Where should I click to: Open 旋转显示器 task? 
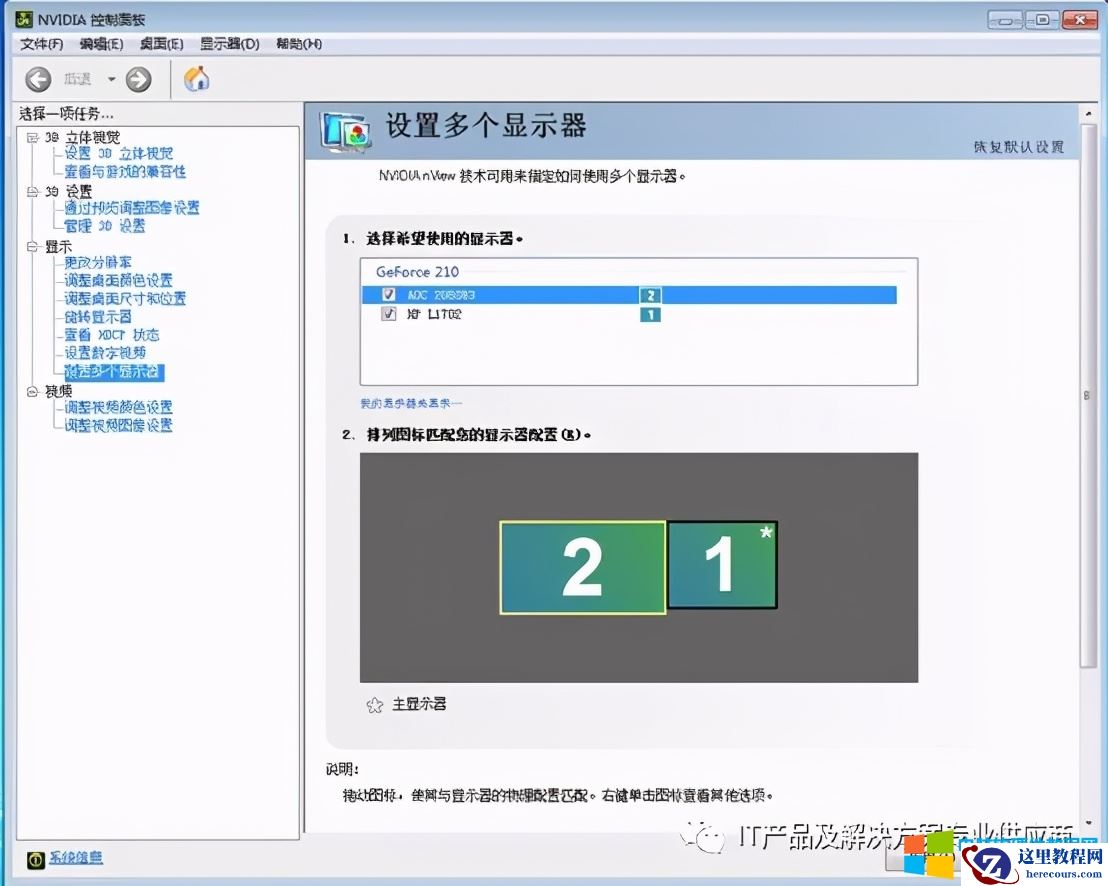coord(98,317)
